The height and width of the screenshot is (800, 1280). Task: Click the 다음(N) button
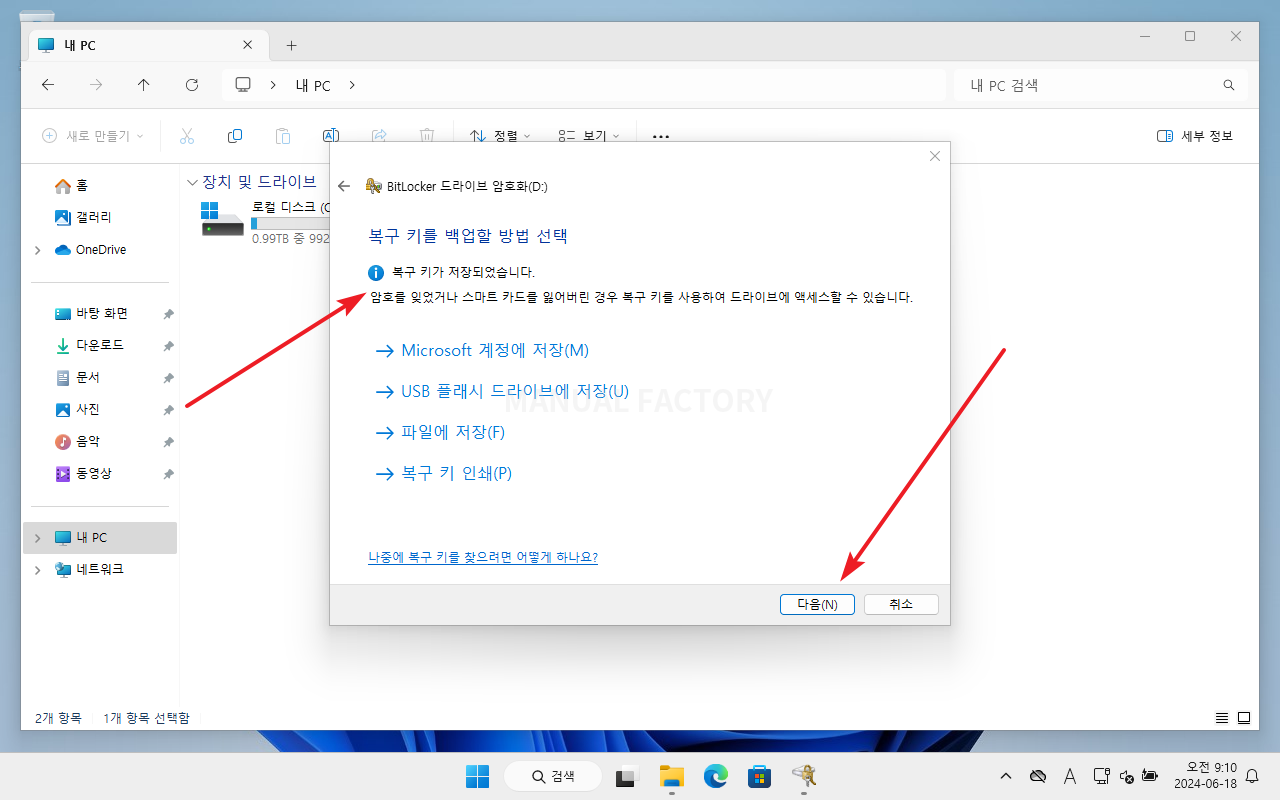pos(817,604)
